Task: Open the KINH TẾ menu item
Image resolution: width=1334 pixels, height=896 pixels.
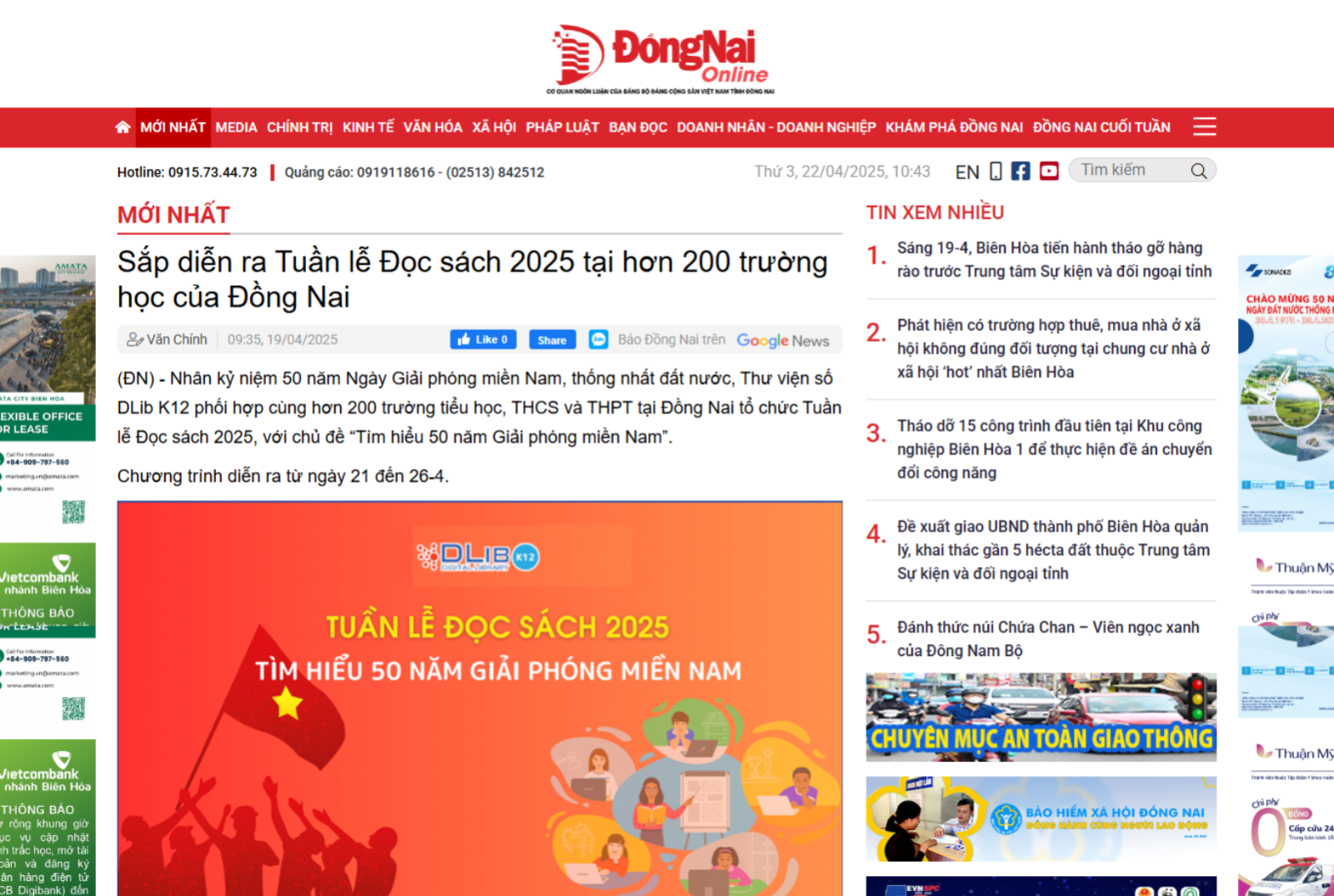Action: [x=368, y=128]
